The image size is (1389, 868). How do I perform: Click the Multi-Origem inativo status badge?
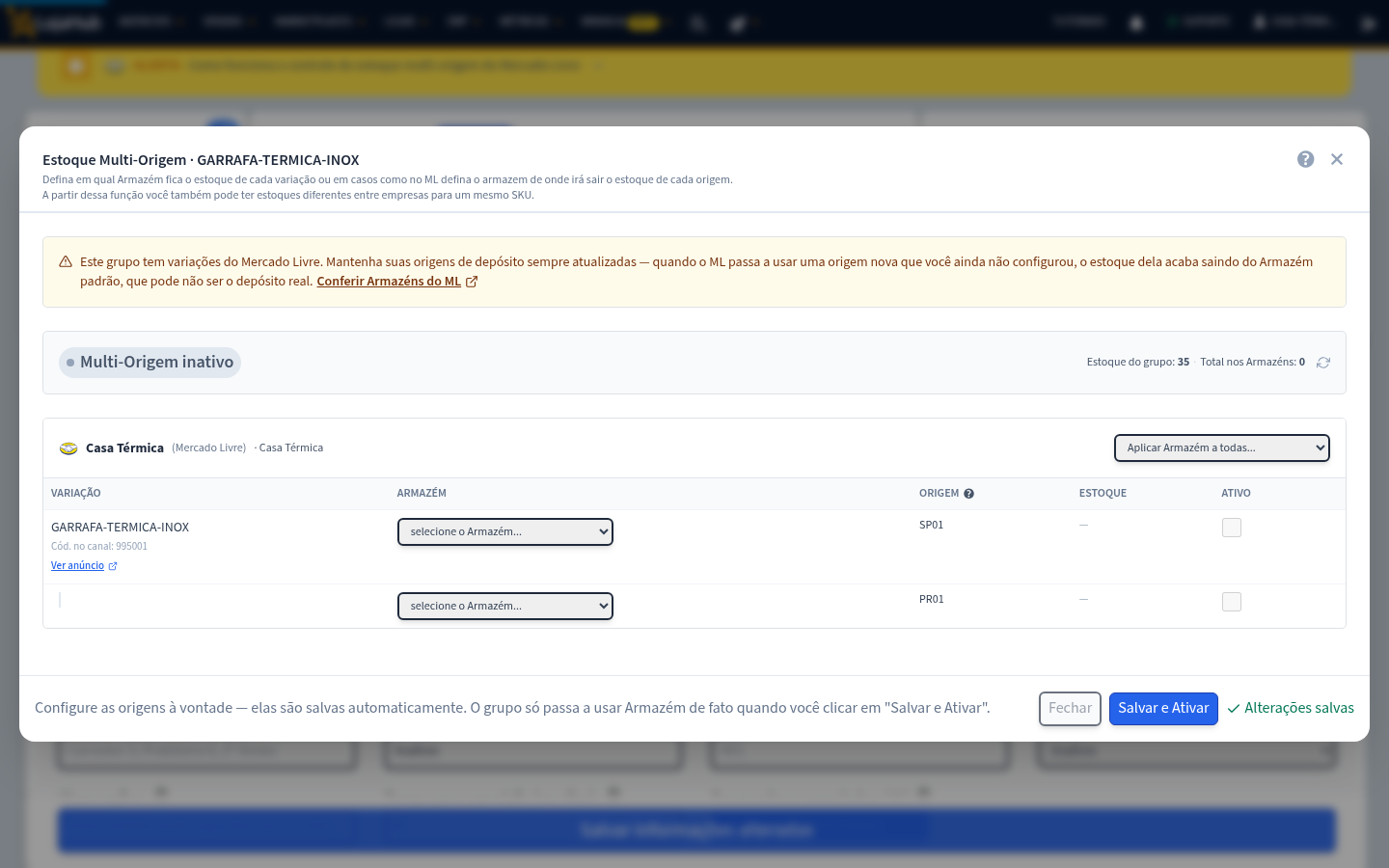[x=150, y=363]
